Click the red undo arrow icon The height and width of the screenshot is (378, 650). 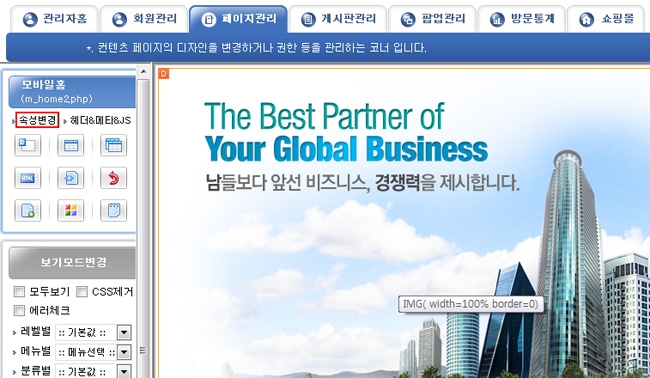tap(114, 178)
